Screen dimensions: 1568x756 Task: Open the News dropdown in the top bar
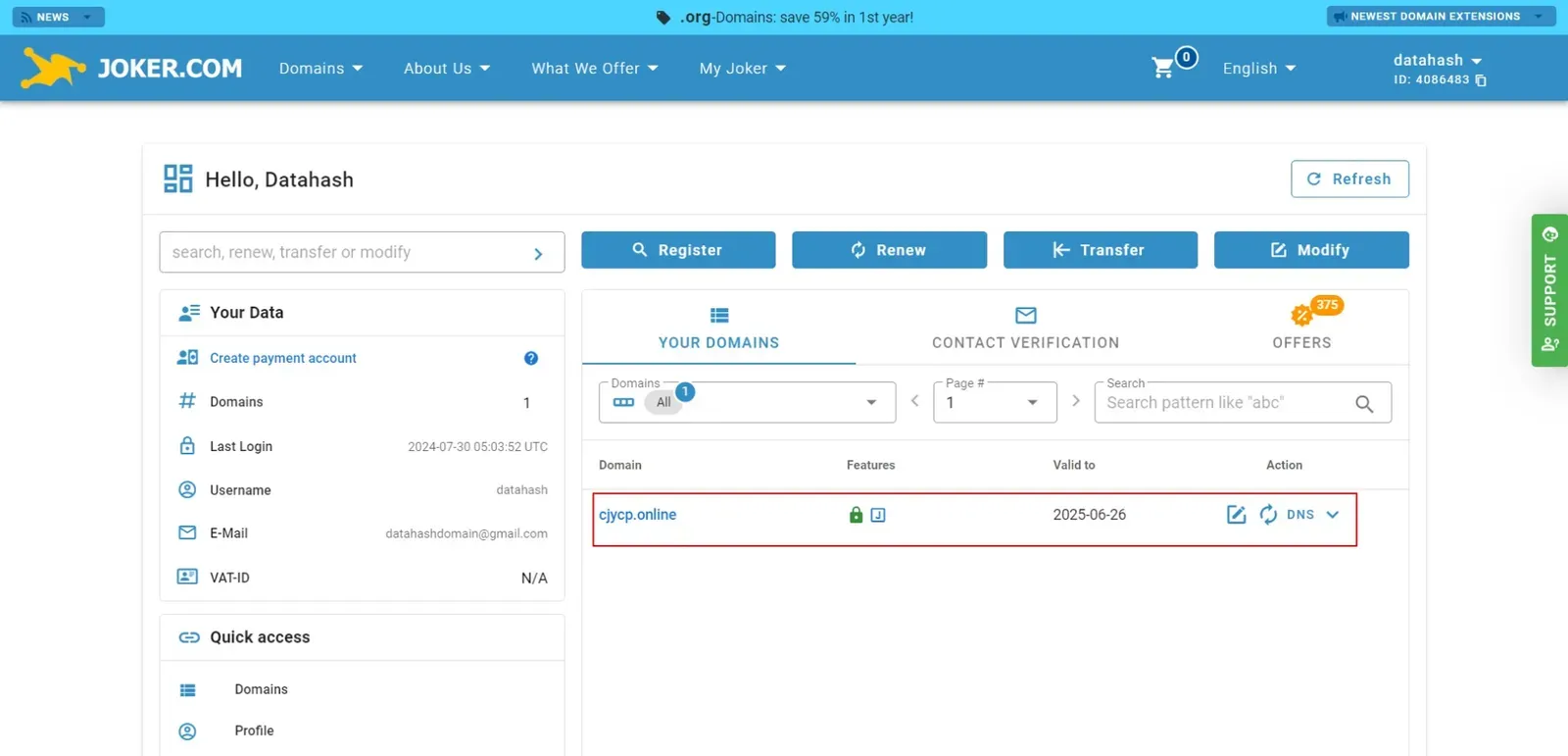58,17
